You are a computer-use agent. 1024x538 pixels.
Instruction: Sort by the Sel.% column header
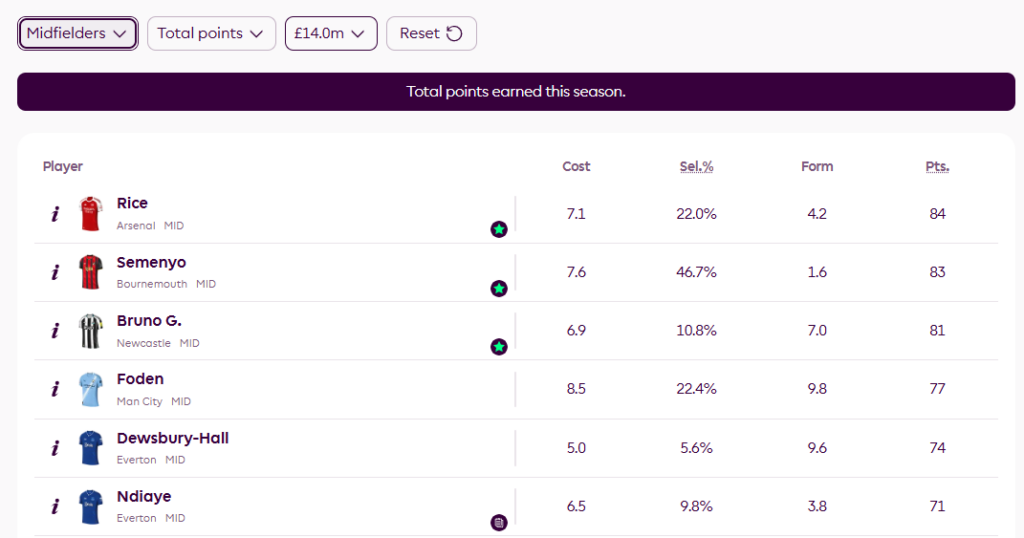pyautogui.click(x=696, y=167)
